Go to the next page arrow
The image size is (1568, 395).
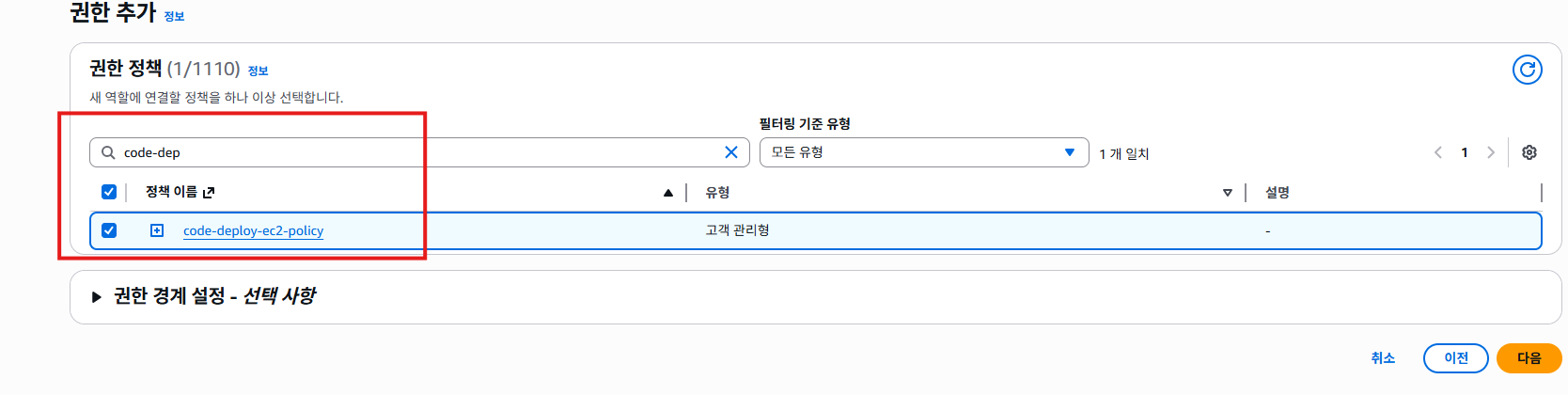pyautogui.click(x=1490, y=152)
